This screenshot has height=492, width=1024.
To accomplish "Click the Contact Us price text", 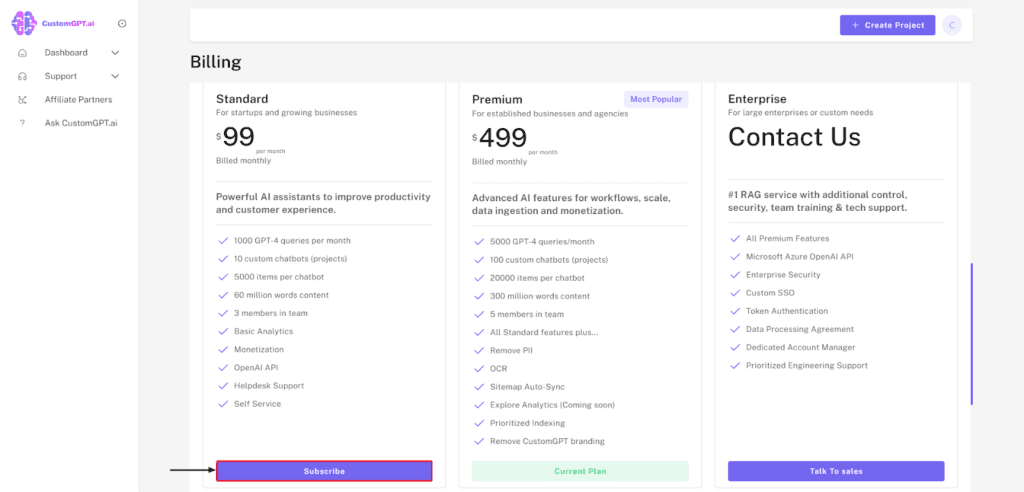I will [794, 137].
